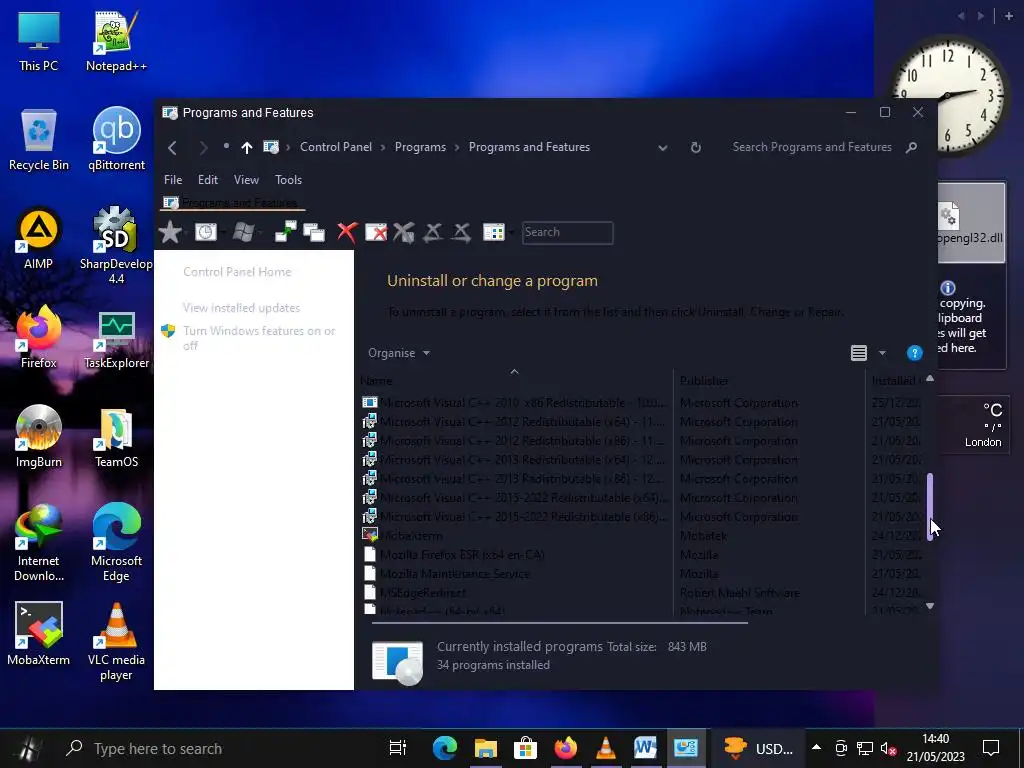
Task: Click the cascading windows toolbar icon
Action: coord(314,232)
